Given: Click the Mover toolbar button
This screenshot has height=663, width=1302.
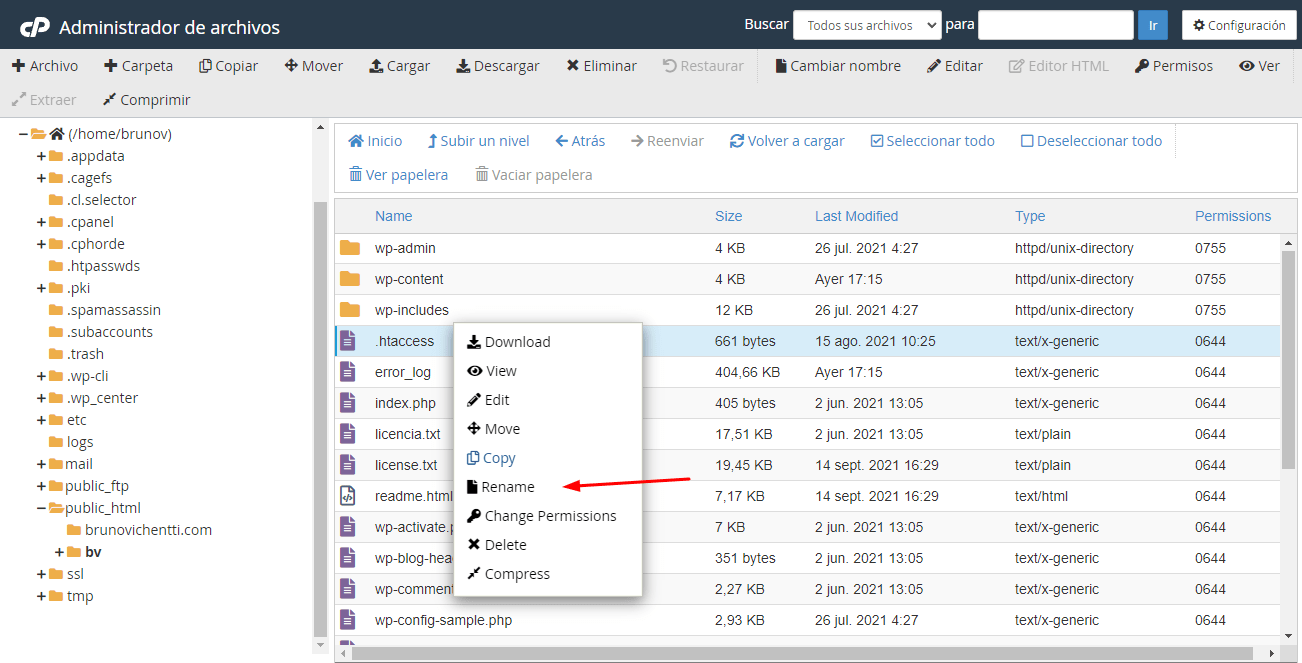Looking at the screenshot, I should tap(314, 66).
